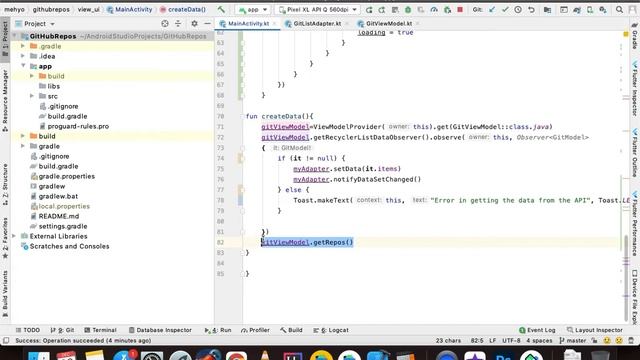Open the Project Structure folder icon
Screen dimensions: 640x360
[x=547, y=9]
